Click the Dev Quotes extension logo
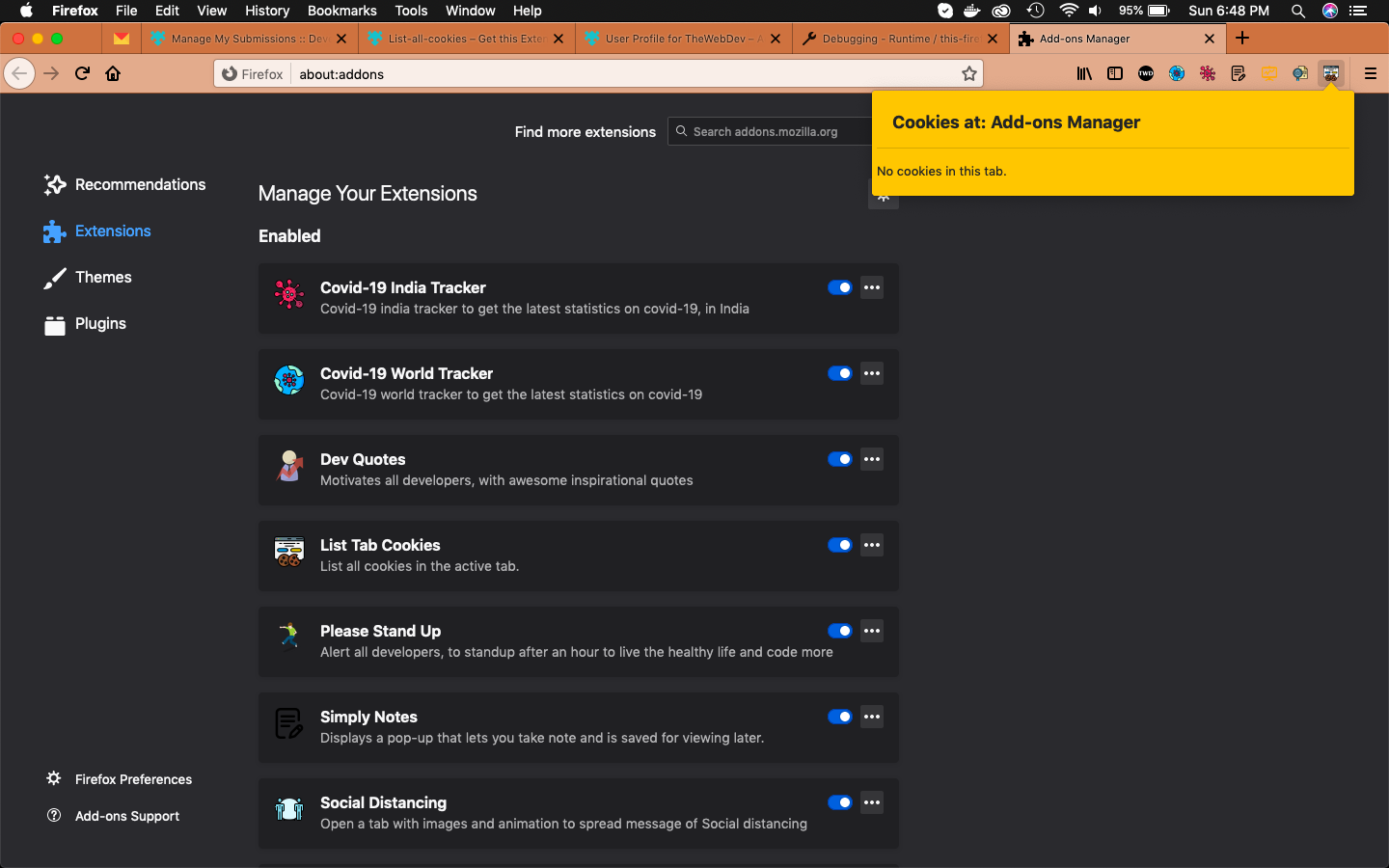This screenshot has width=1389, height=868. tap(289, 465)
